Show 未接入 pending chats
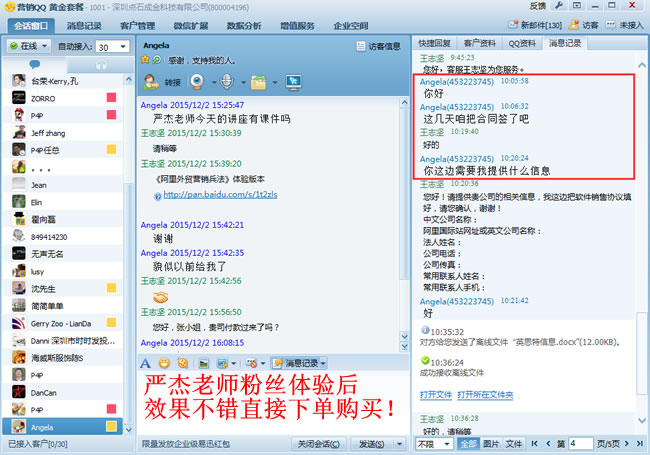This screenshot has height=455, width=650. pyautogui.click(x=625, y=25)
